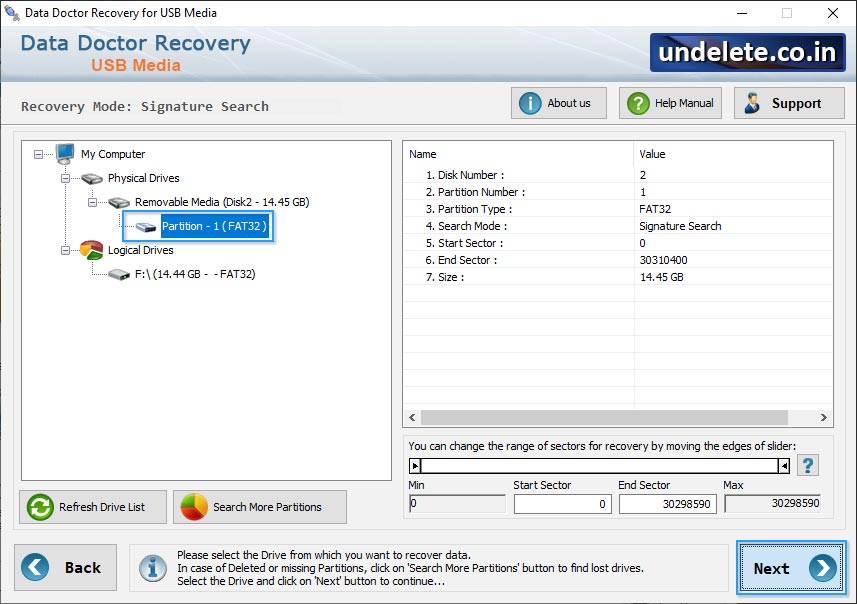857x604 pixels.
Task: Click inside the Start Sector input field
Action: point(563,505)
